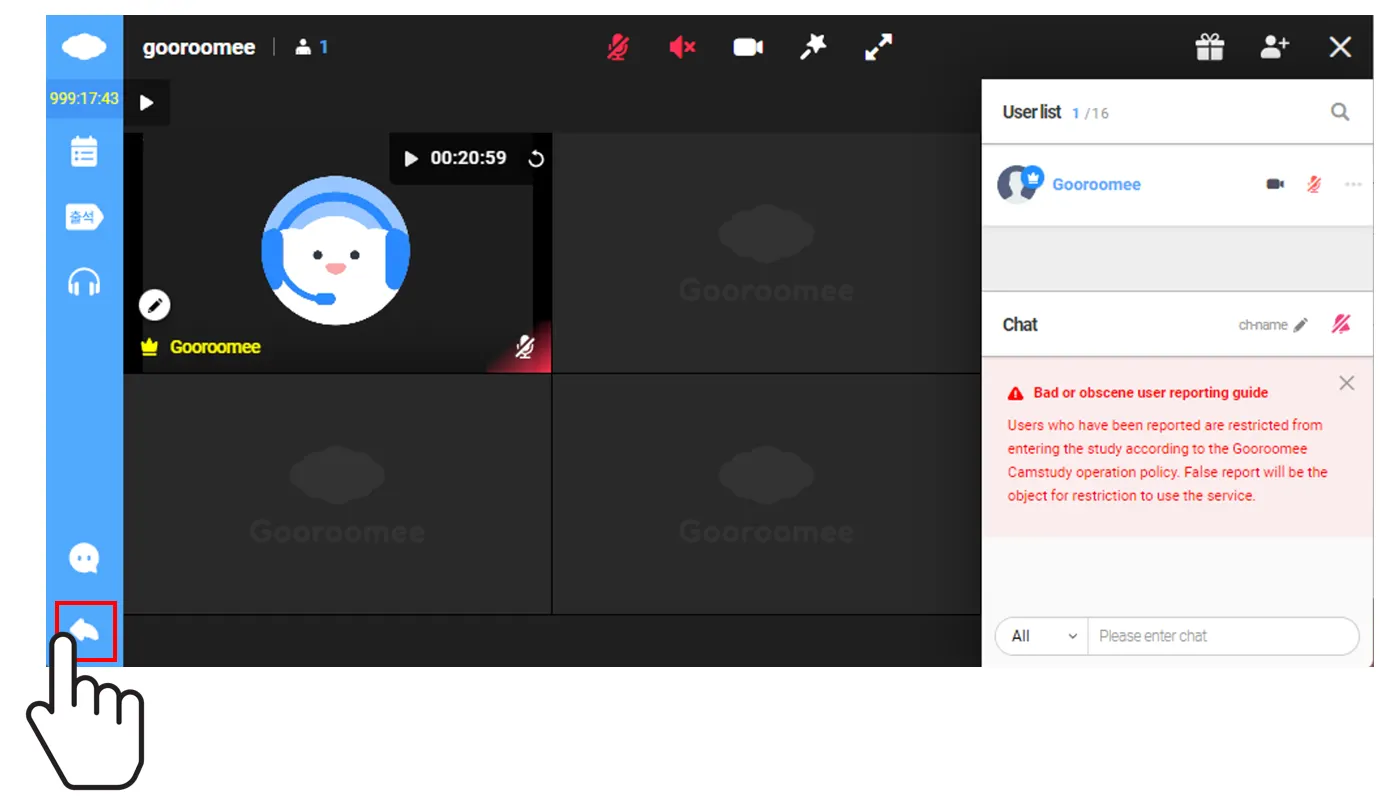Image resolution: width=1383 pixels, height=806 pixels.
Task: Toggle chat notifications with the pink bell icon
Action: 1341,324
